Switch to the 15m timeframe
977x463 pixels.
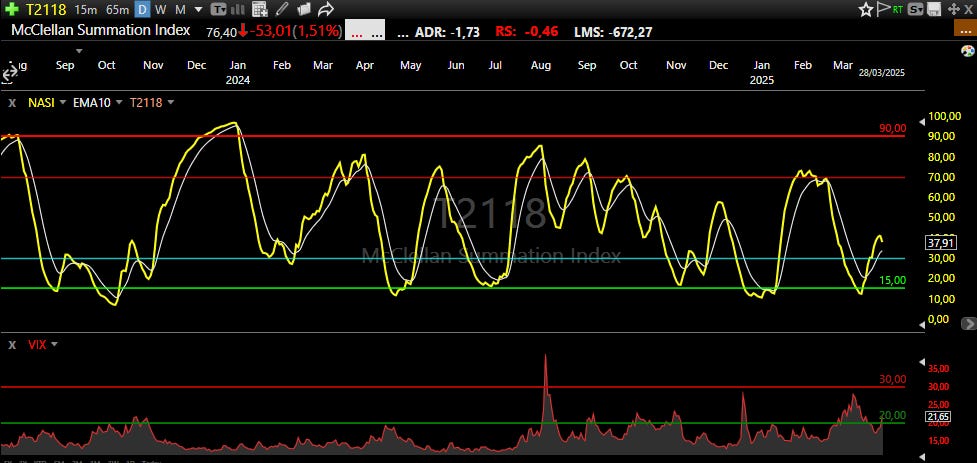click(x=85, y=9)
